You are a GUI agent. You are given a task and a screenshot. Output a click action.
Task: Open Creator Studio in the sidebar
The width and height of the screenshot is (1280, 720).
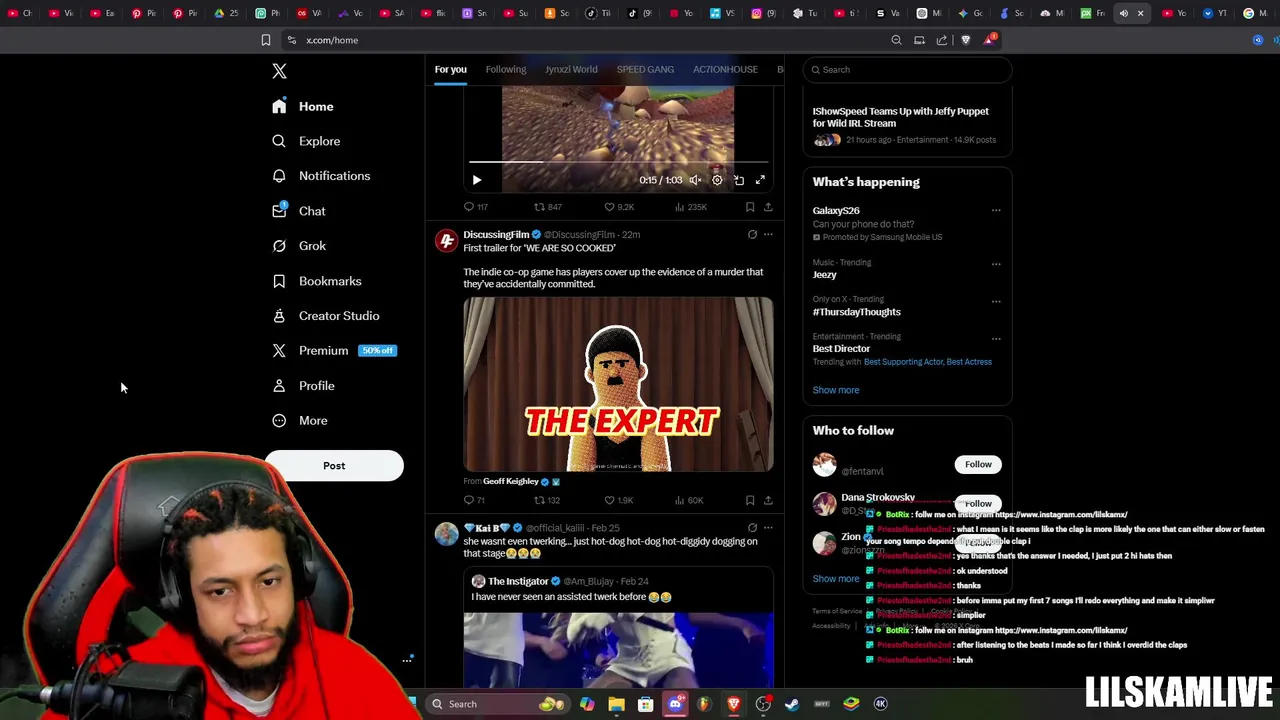pos(325,316)
